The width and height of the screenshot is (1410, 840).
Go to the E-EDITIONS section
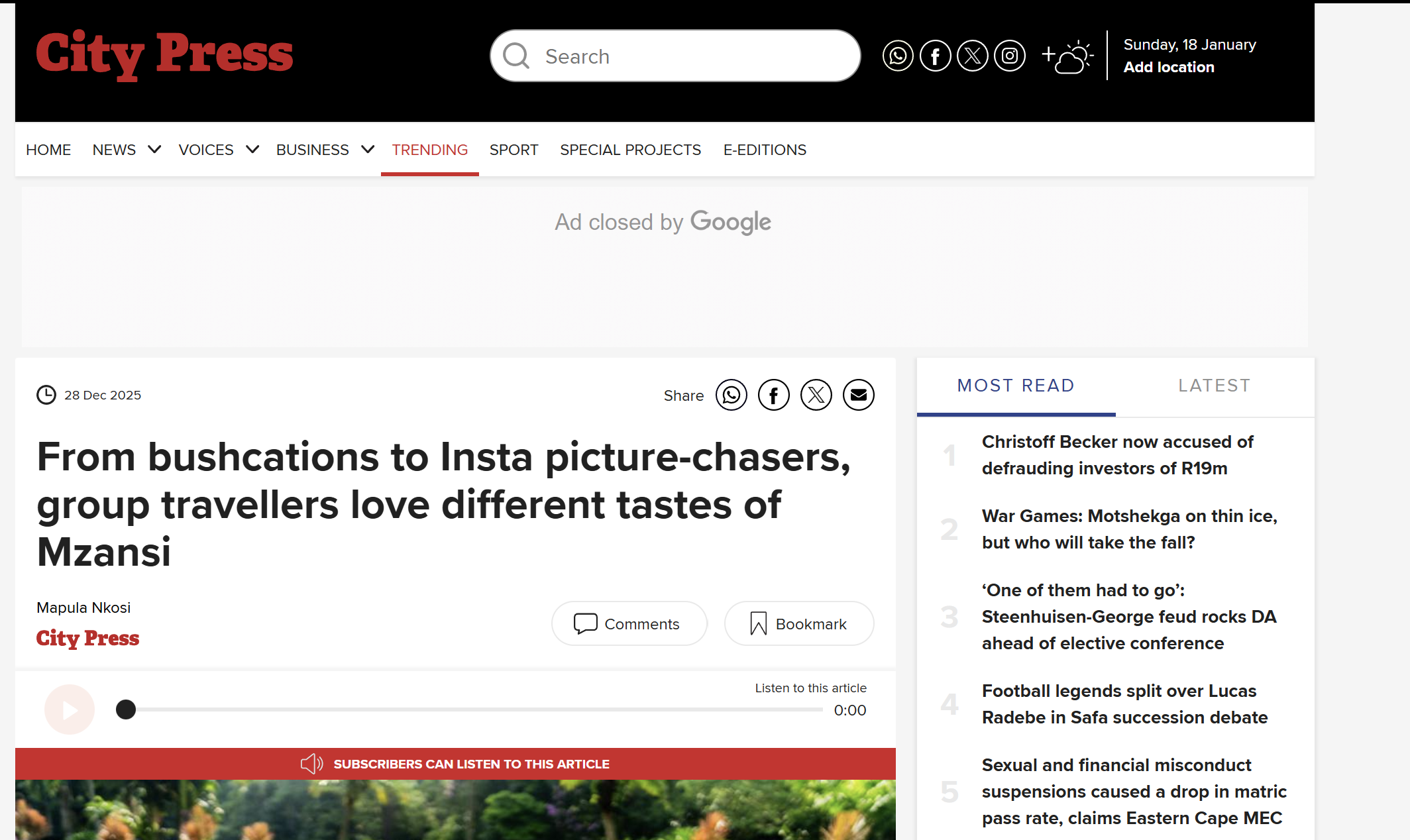(x=765, y=150)
